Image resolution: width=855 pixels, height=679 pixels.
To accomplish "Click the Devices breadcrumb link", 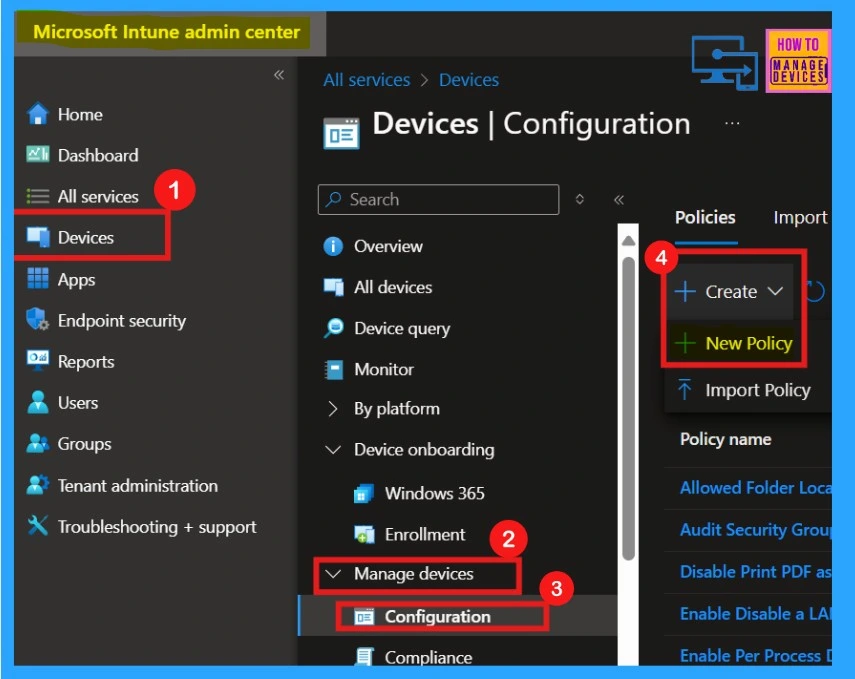I will point(469,80).
